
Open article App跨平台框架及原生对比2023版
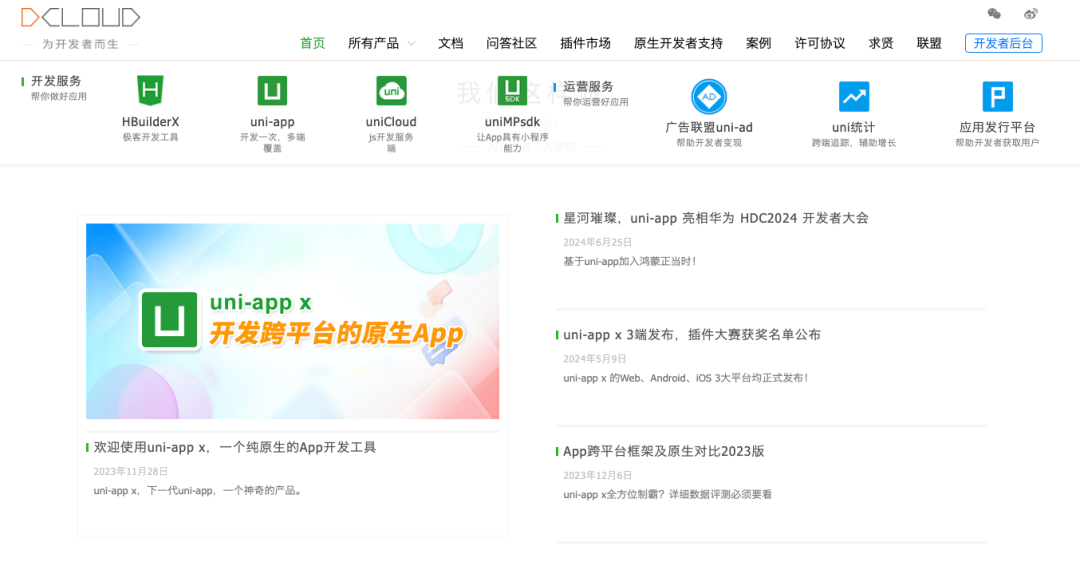(663, 452)
